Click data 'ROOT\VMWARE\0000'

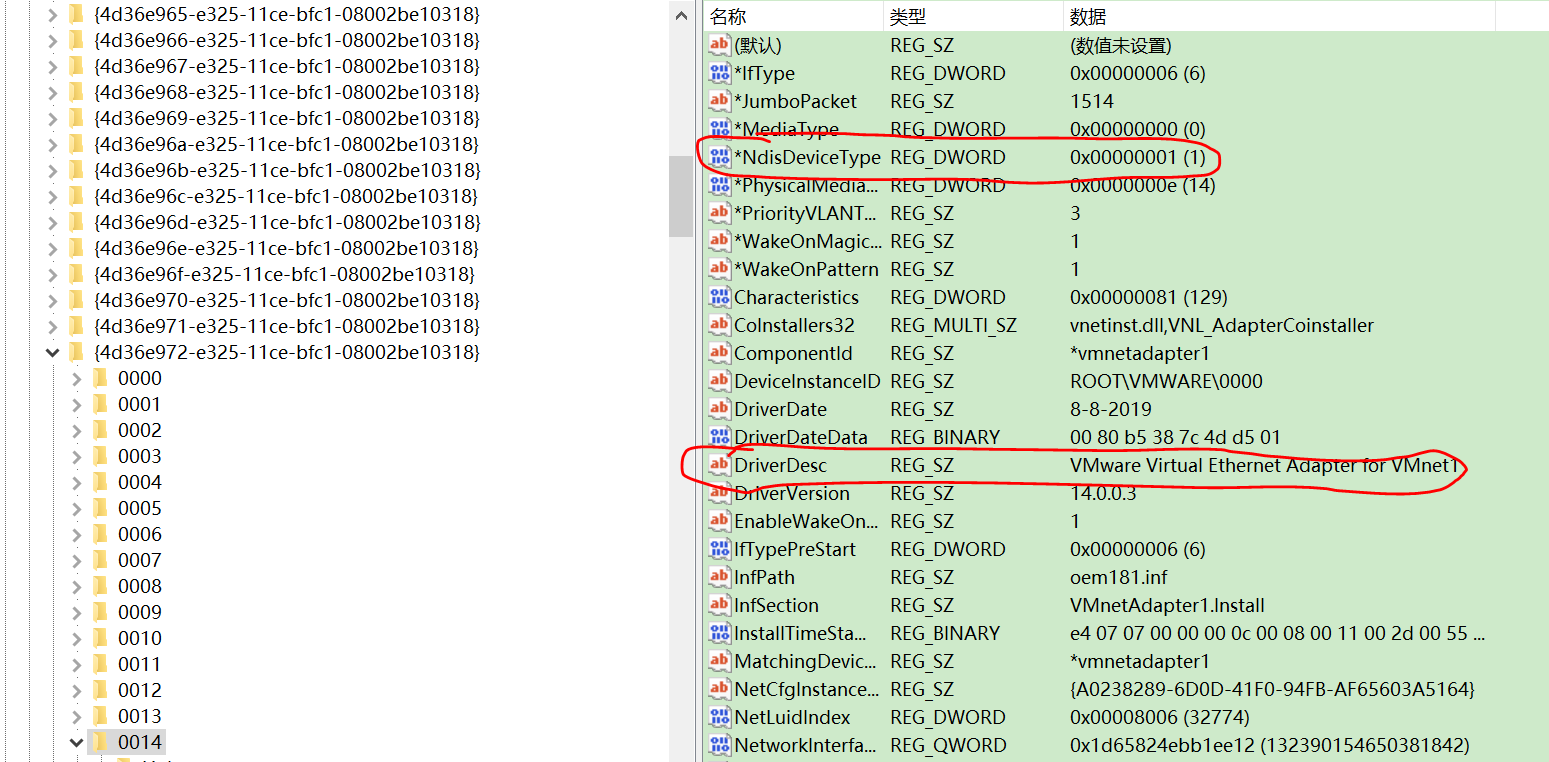pos(1166,381)
